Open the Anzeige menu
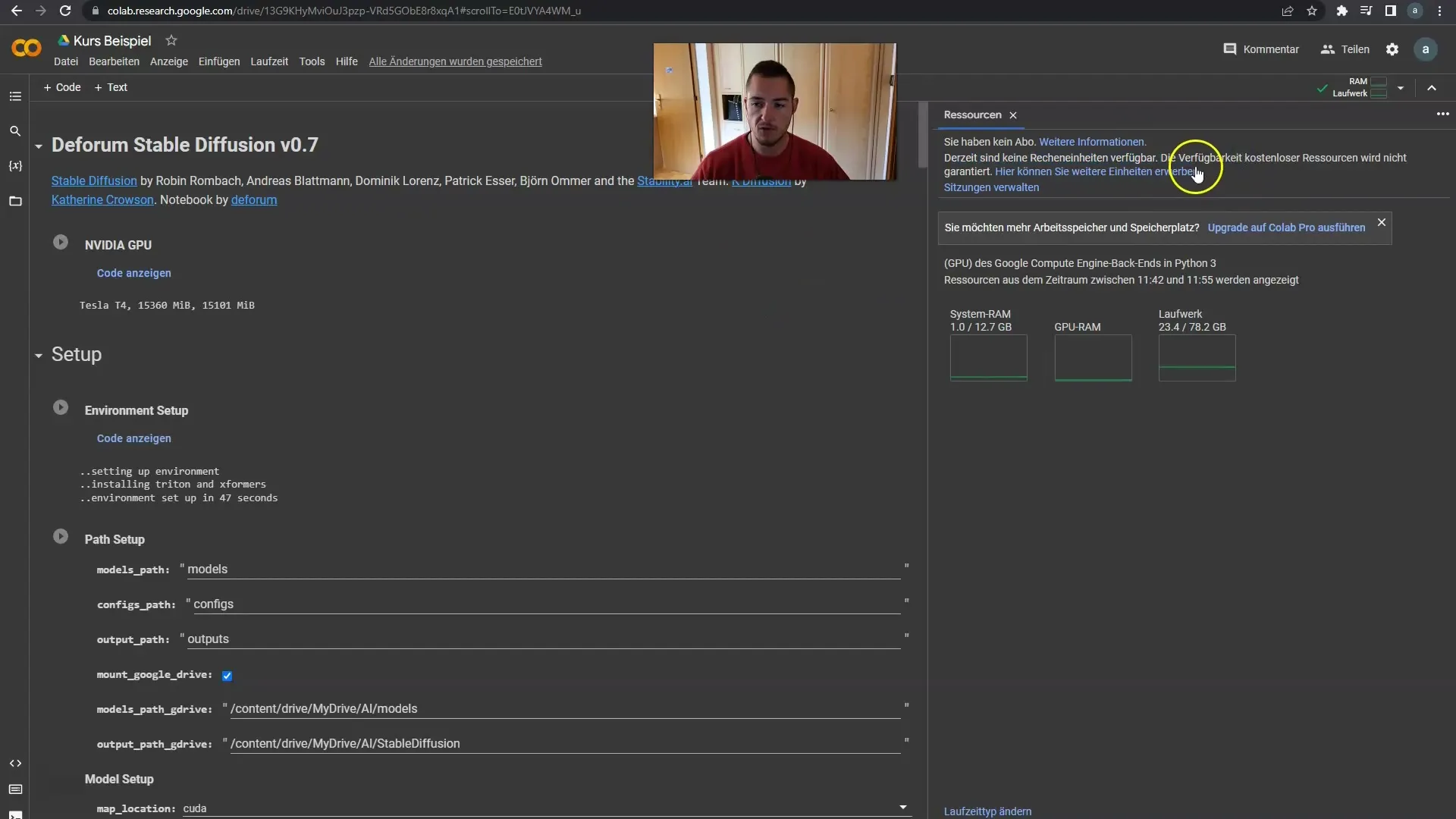This screenshot has width=1456, height=819. (x=169, y=61)
